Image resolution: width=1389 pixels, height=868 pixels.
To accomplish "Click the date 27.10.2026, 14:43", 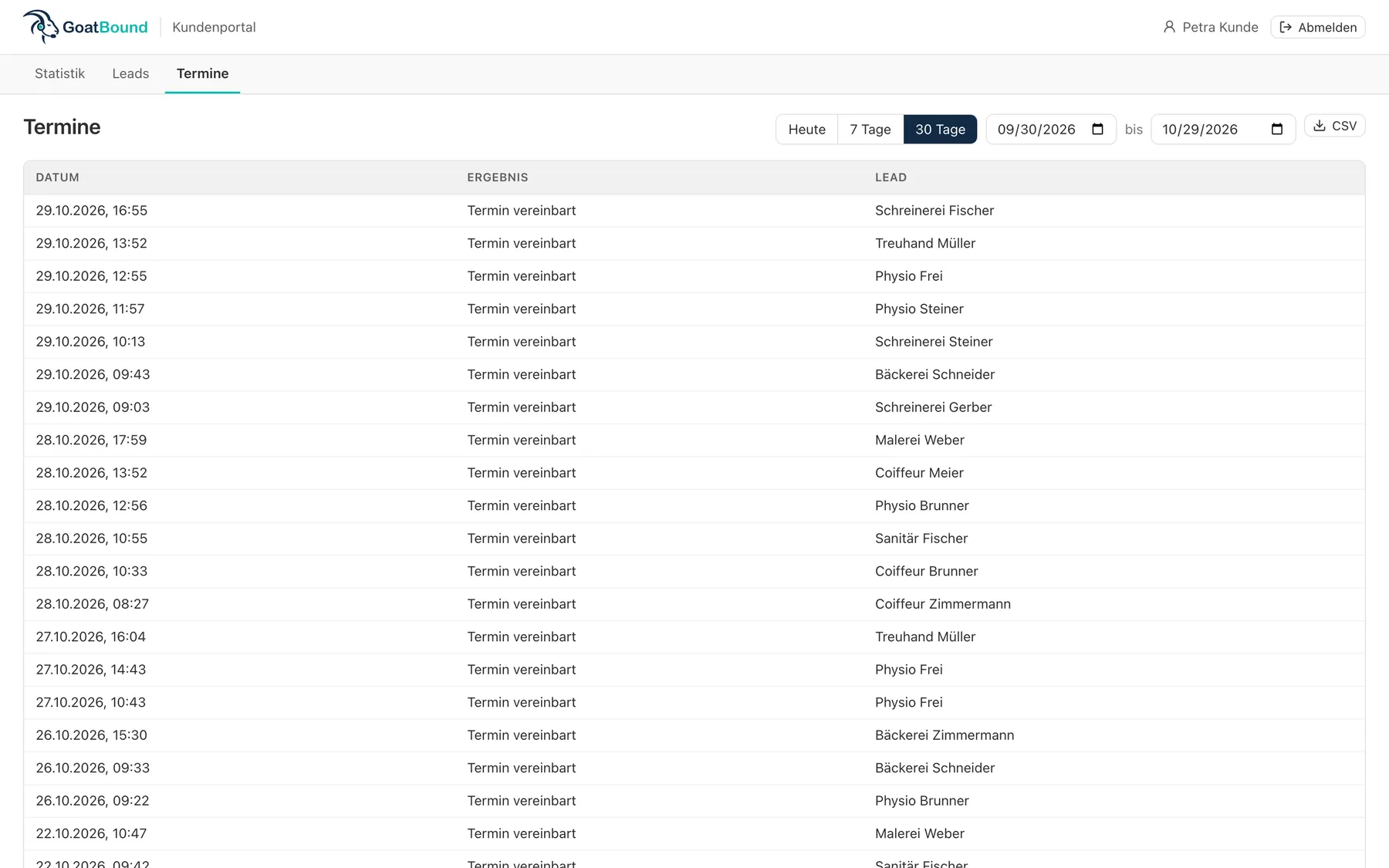I will pyautogui.click(x=90, y=670).
